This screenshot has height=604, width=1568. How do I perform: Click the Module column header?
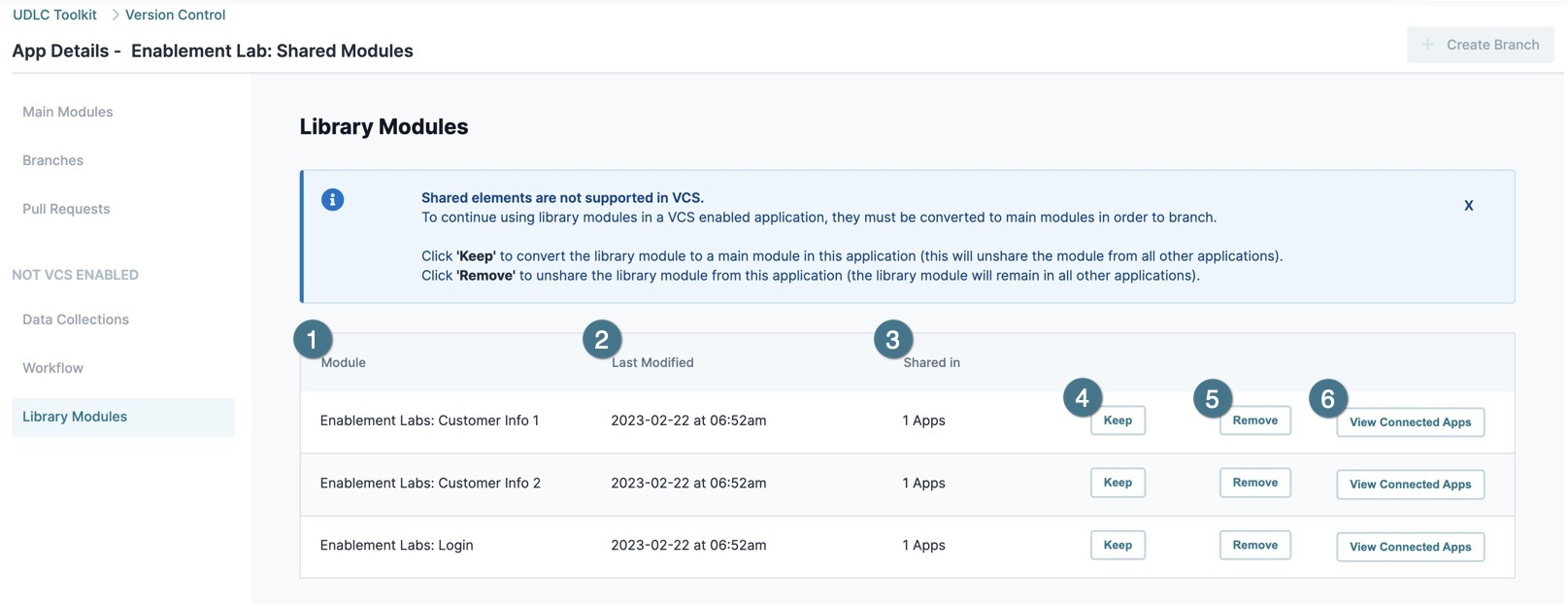click(x=344, y=362)
